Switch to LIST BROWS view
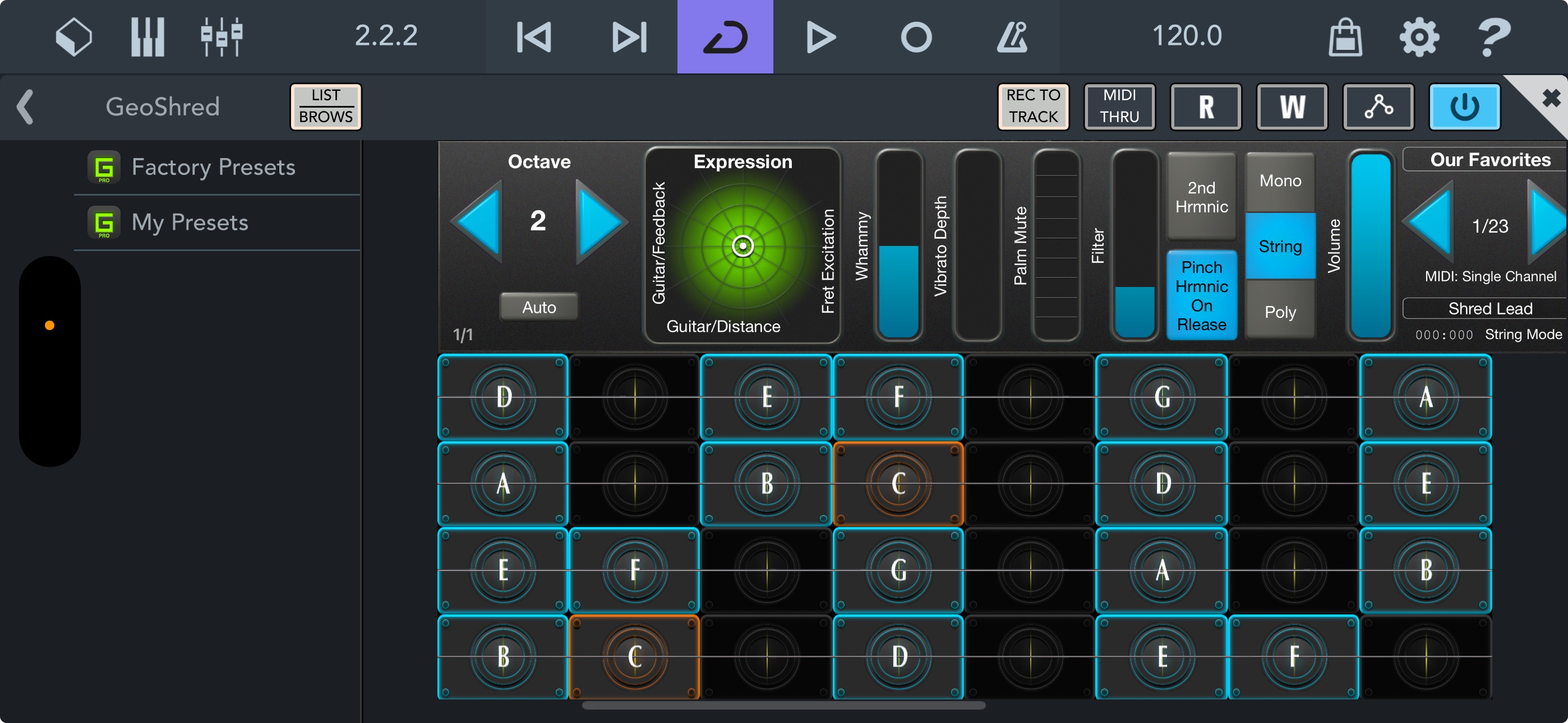Image resolution: width=1568 pixels, height=723 pixels. [x=326, y=106]
